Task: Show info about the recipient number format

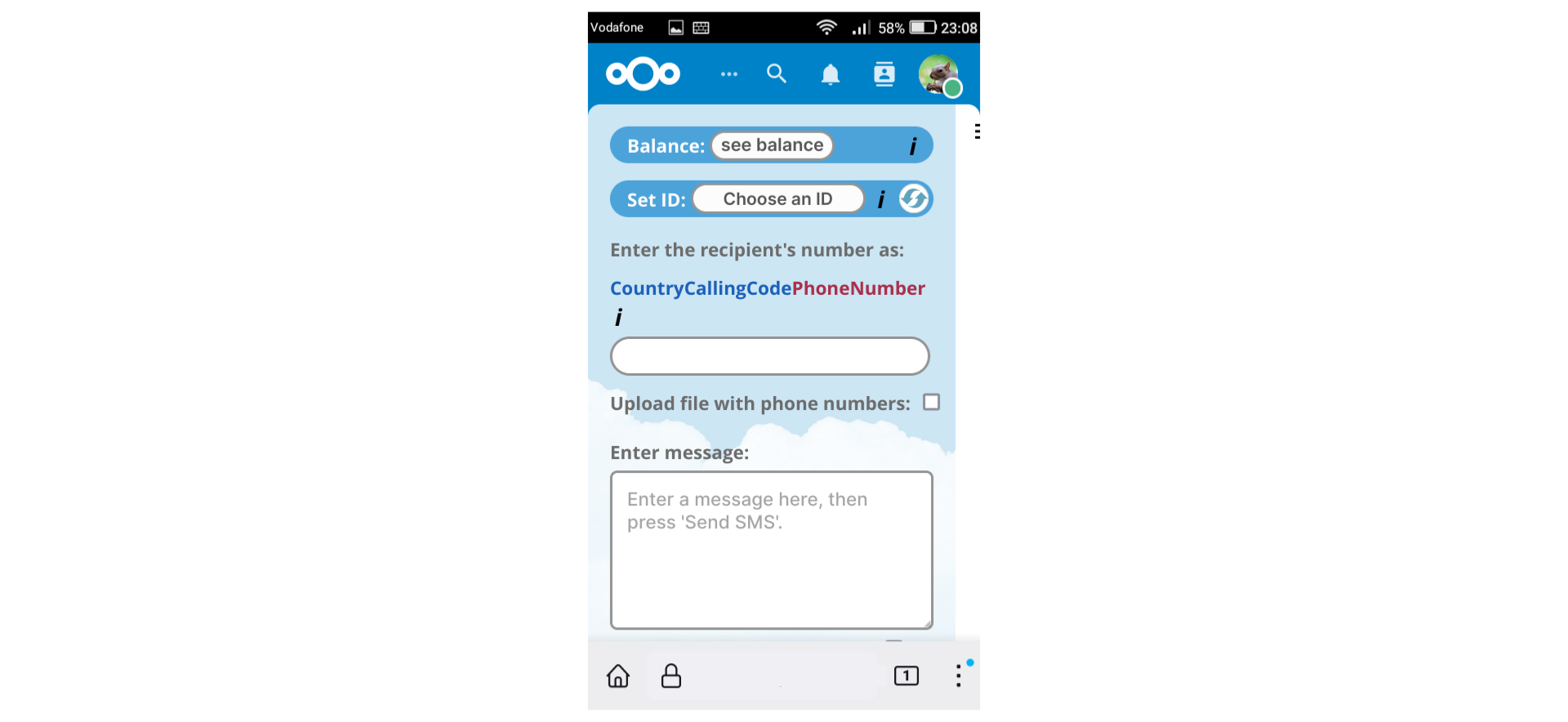Action: pyautogui.click(x=618, y=317)
